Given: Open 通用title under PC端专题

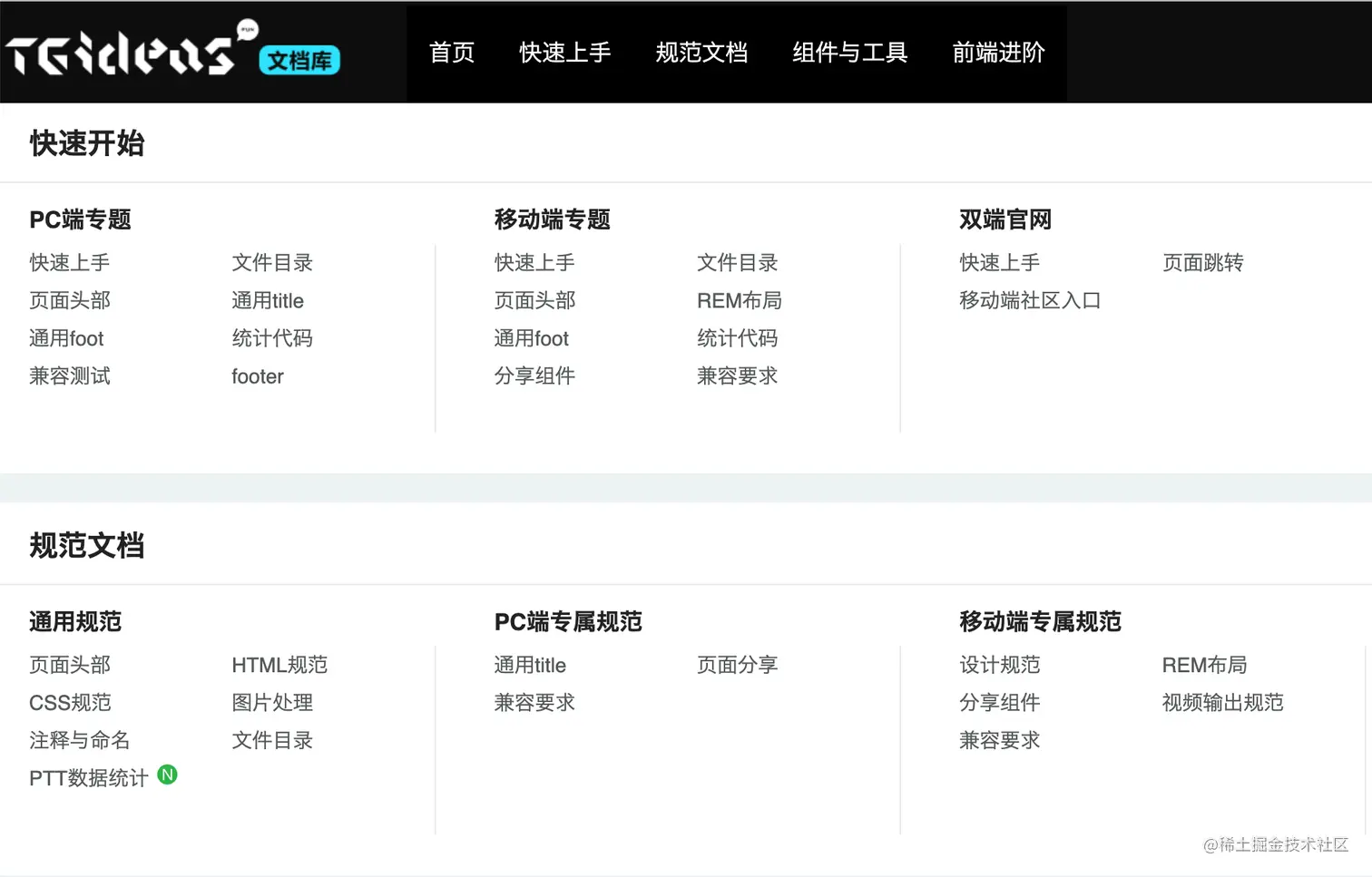Looking at the screenshot, I should click(x=268, y=300).
